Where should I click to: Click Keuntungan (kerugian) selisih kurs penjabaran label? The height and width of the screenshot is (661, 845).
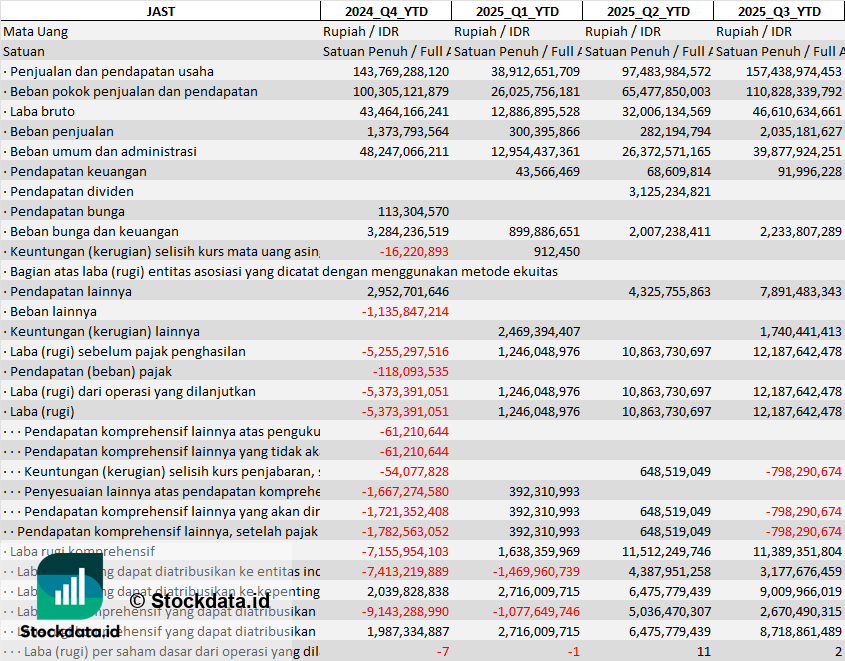point(172,471)
